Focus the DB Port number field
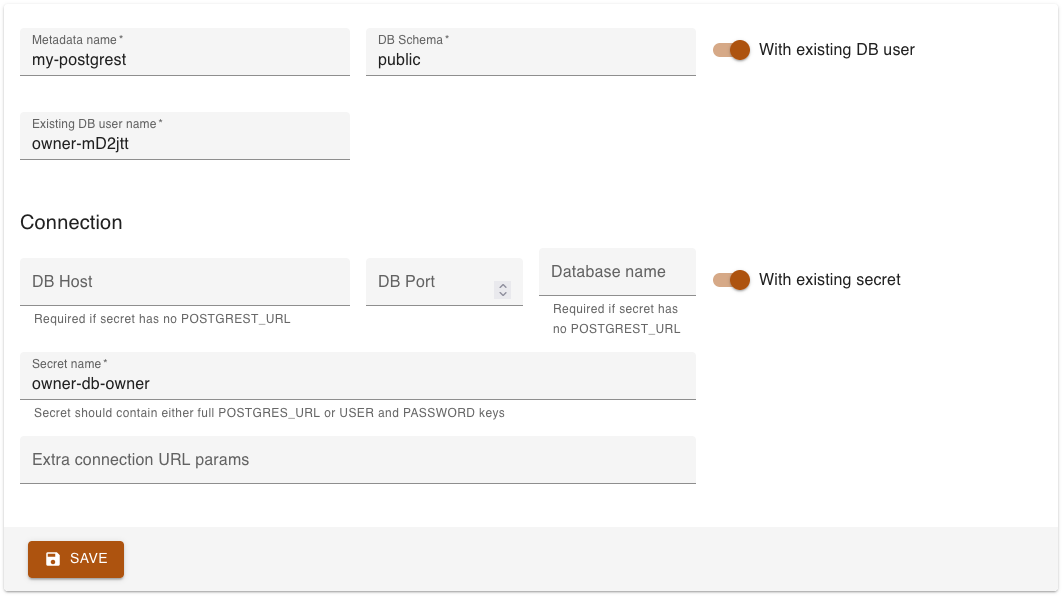 (432, 282)
